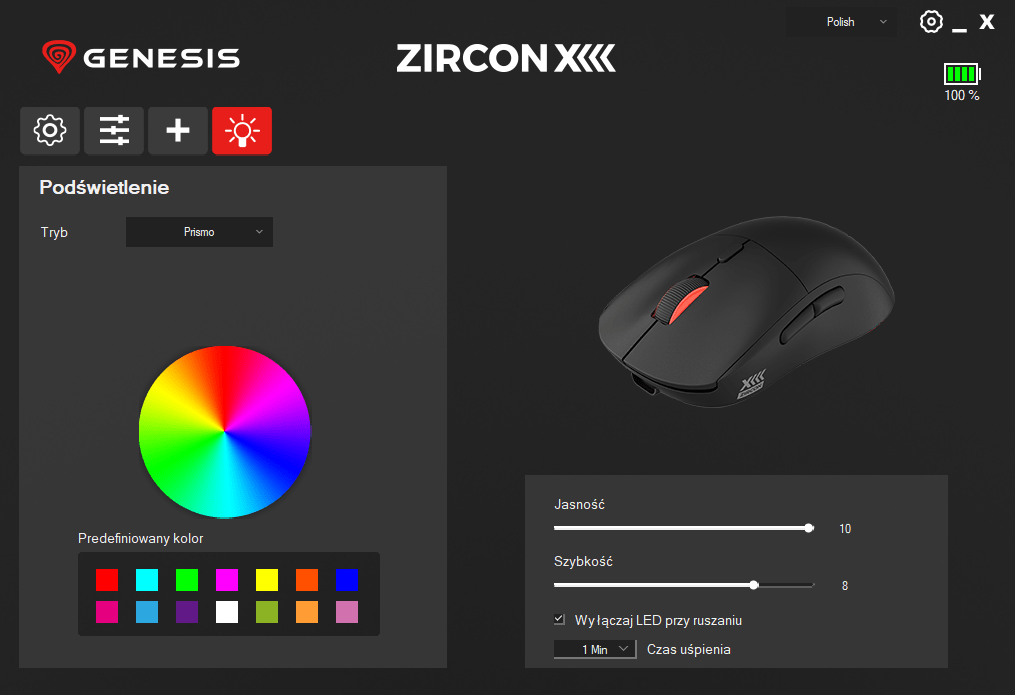
Task: Toggle Wyłączaj LED przy ruszaniu checkbox
Action: point(559,620)
